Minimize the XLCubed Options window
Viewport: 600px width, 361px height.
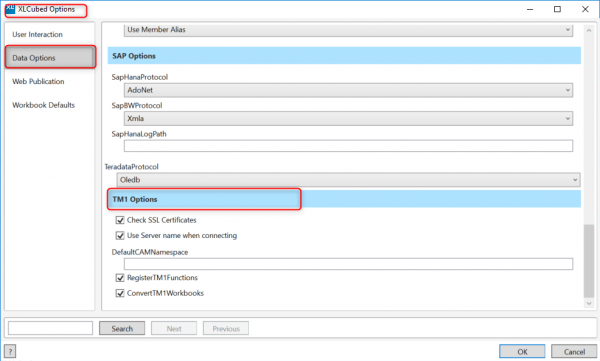click(530, 9)
